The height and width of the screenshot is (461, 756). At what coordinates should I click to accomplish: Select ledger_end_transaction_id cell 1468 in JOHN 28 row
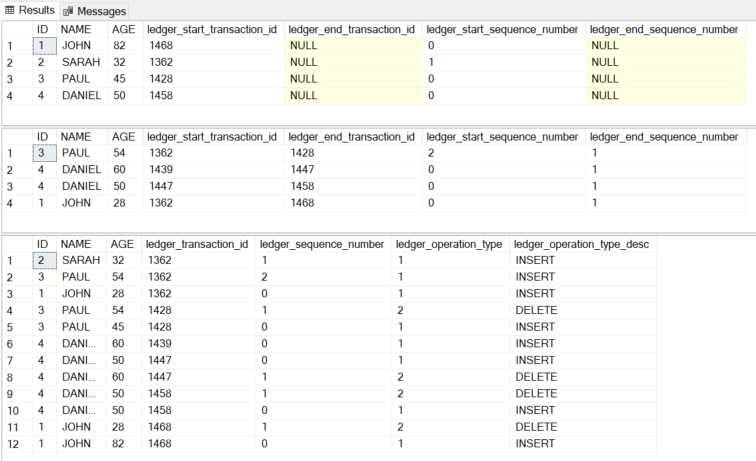(353, 203)
